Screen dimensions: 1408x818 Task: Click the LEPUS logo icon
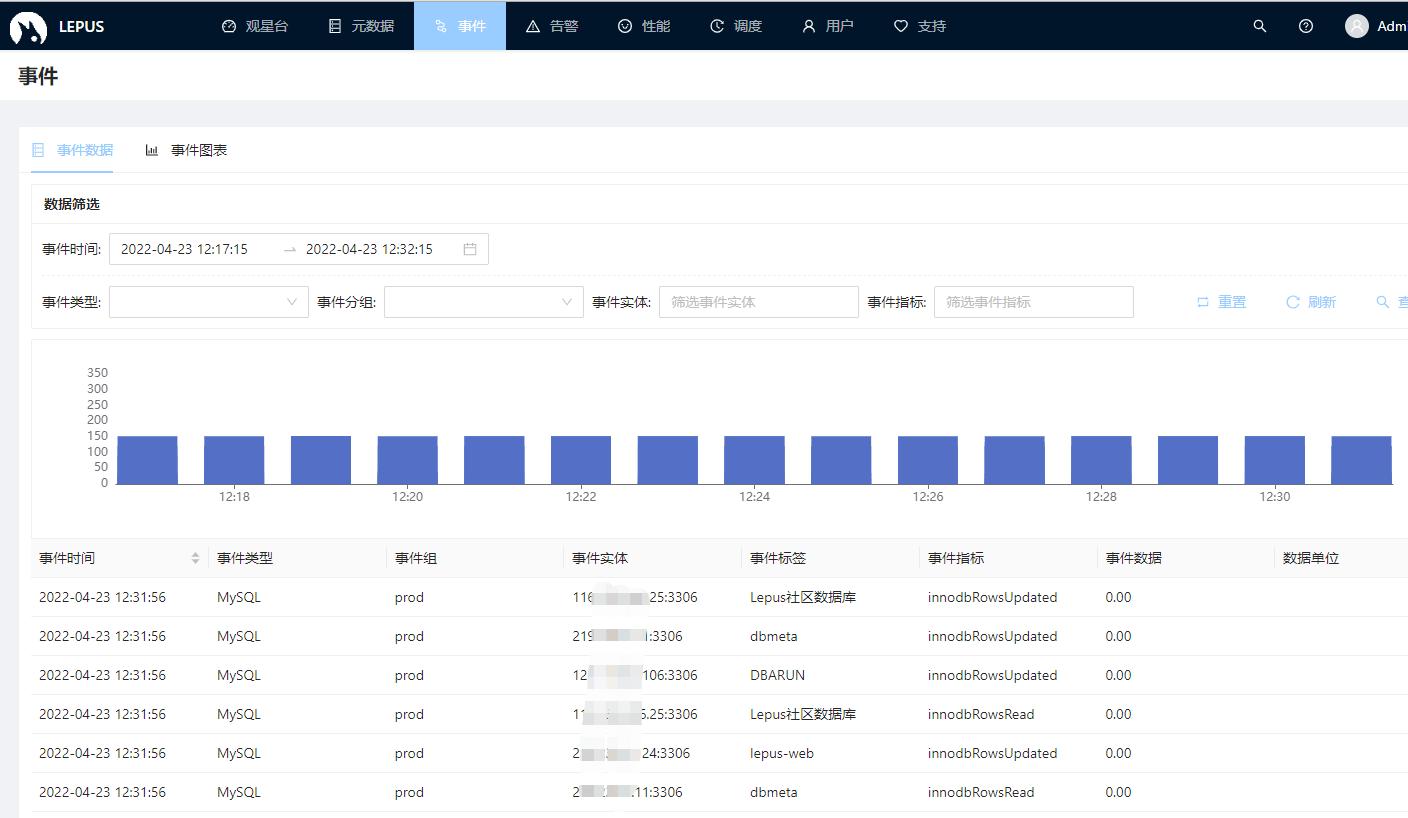tap(28, 28)
